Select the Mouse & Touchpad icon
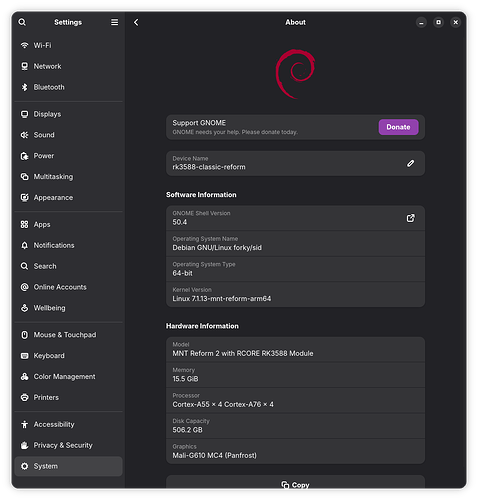 click(x=24, y=335)
